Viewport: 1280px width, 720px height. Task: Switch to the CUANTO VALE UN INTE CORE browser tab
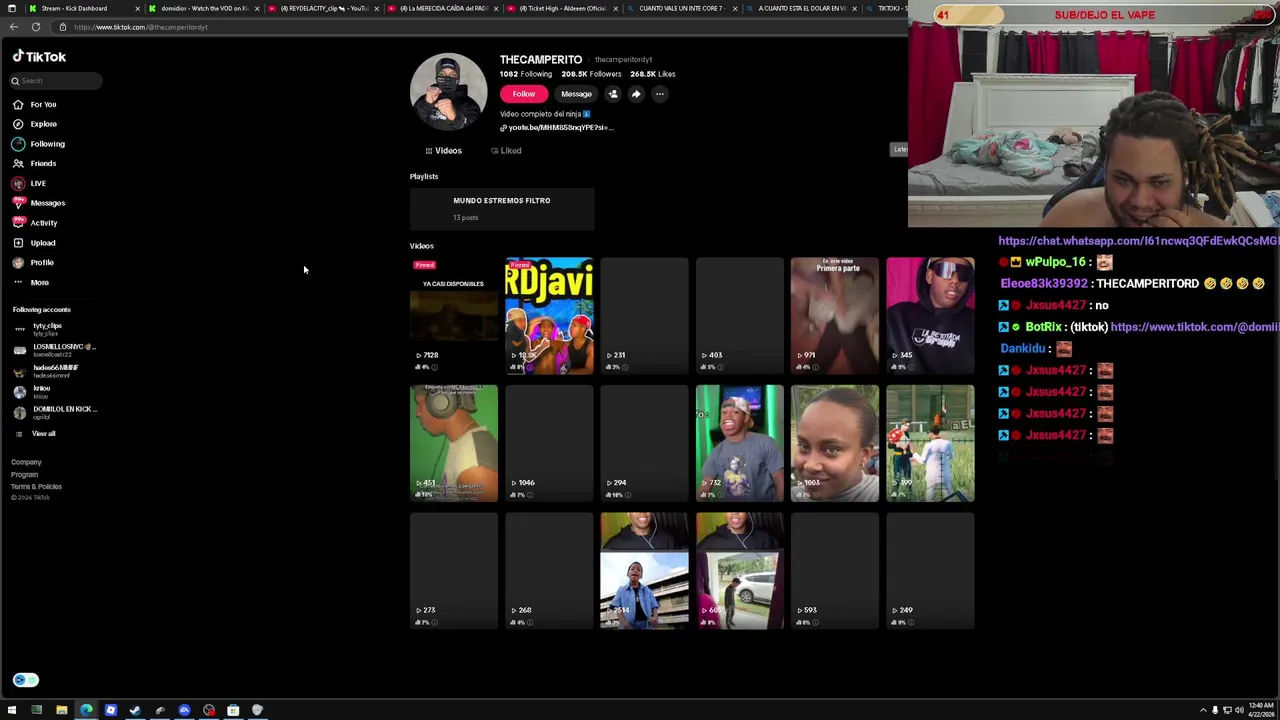[681, 8]
